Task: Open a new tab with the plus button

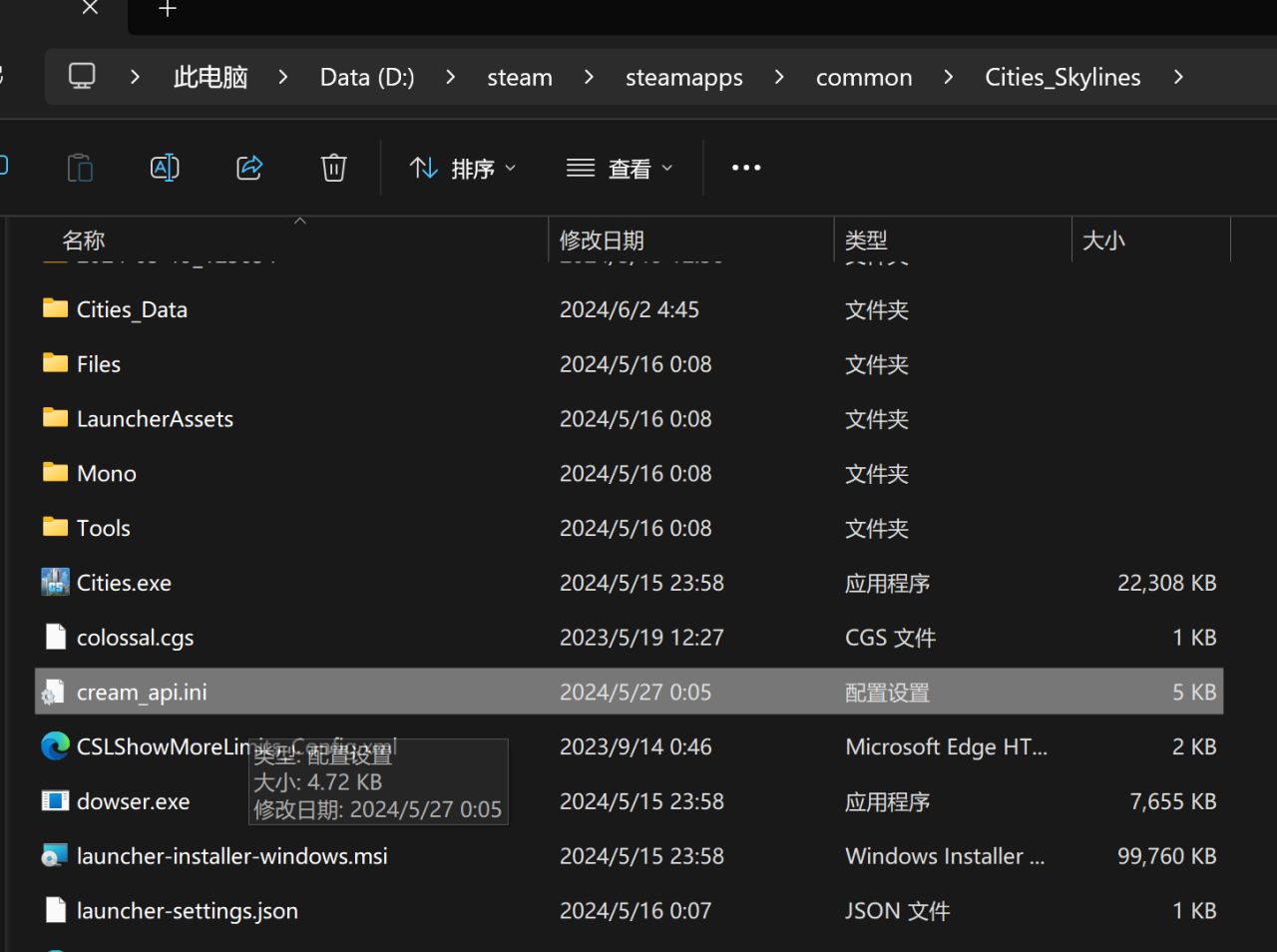Action: 168,9
